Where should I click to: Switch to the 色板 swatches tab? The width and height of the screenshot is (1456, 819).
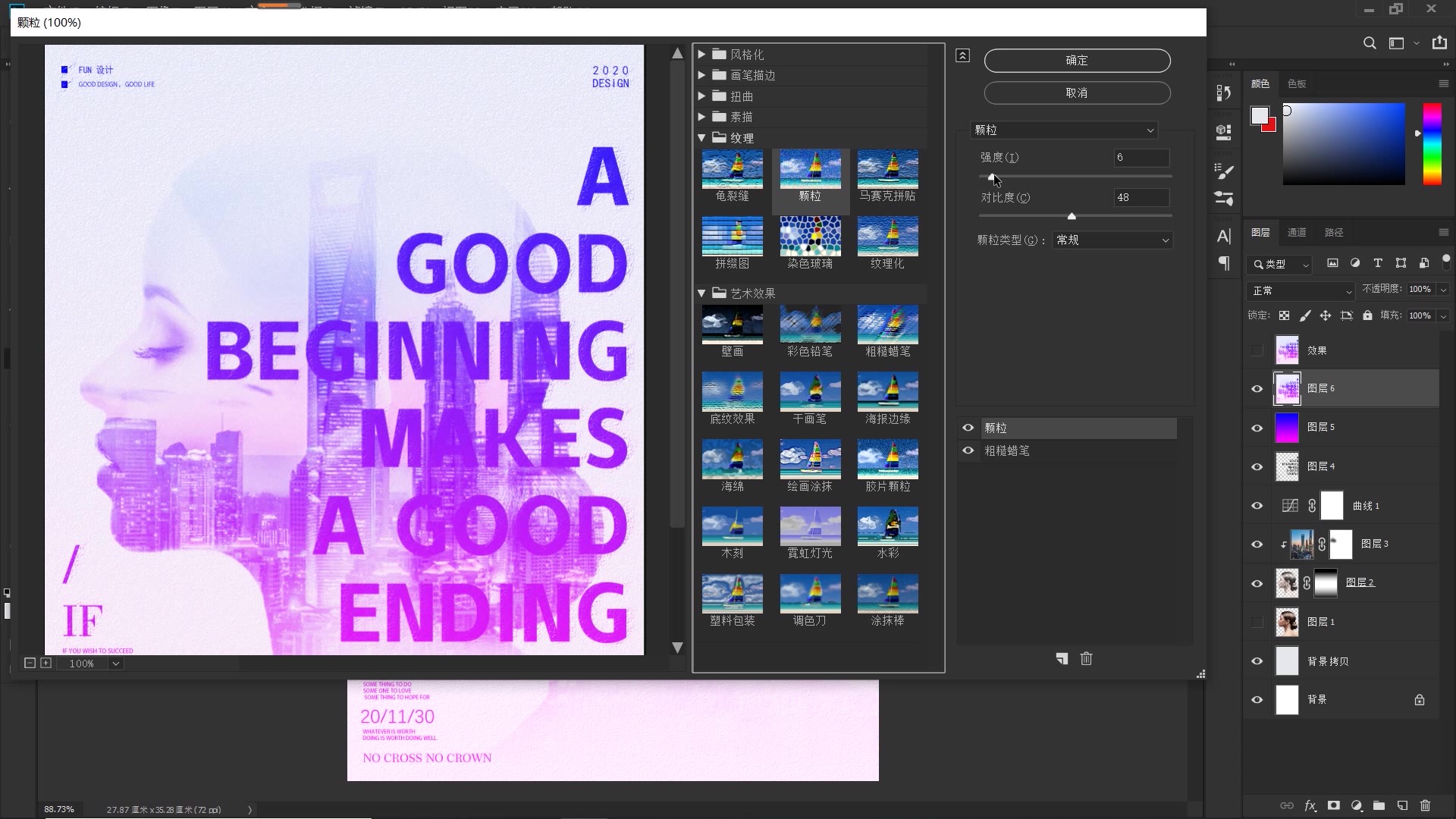[x=1297, y=84]
